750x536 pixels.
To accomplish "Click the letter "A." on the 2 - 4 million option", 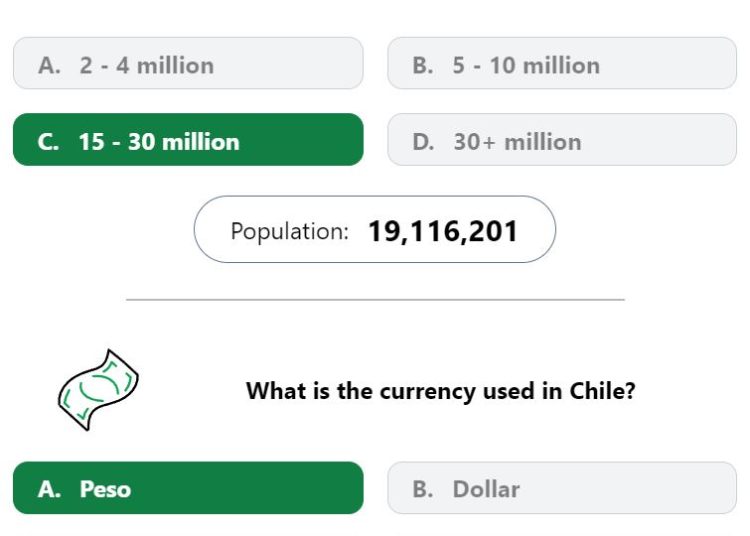I will (x=49, y=66).
